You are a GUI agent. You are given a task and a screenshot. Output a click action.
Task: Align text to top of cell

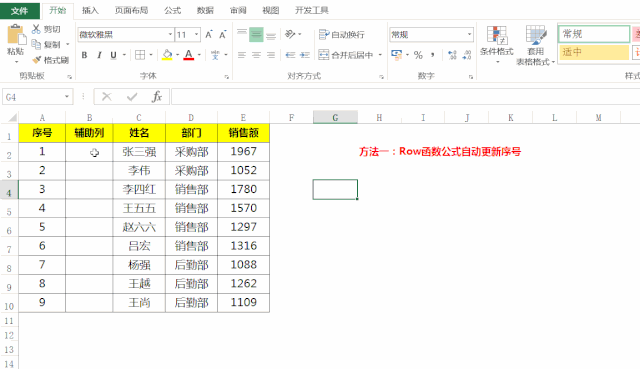(242, 34)
